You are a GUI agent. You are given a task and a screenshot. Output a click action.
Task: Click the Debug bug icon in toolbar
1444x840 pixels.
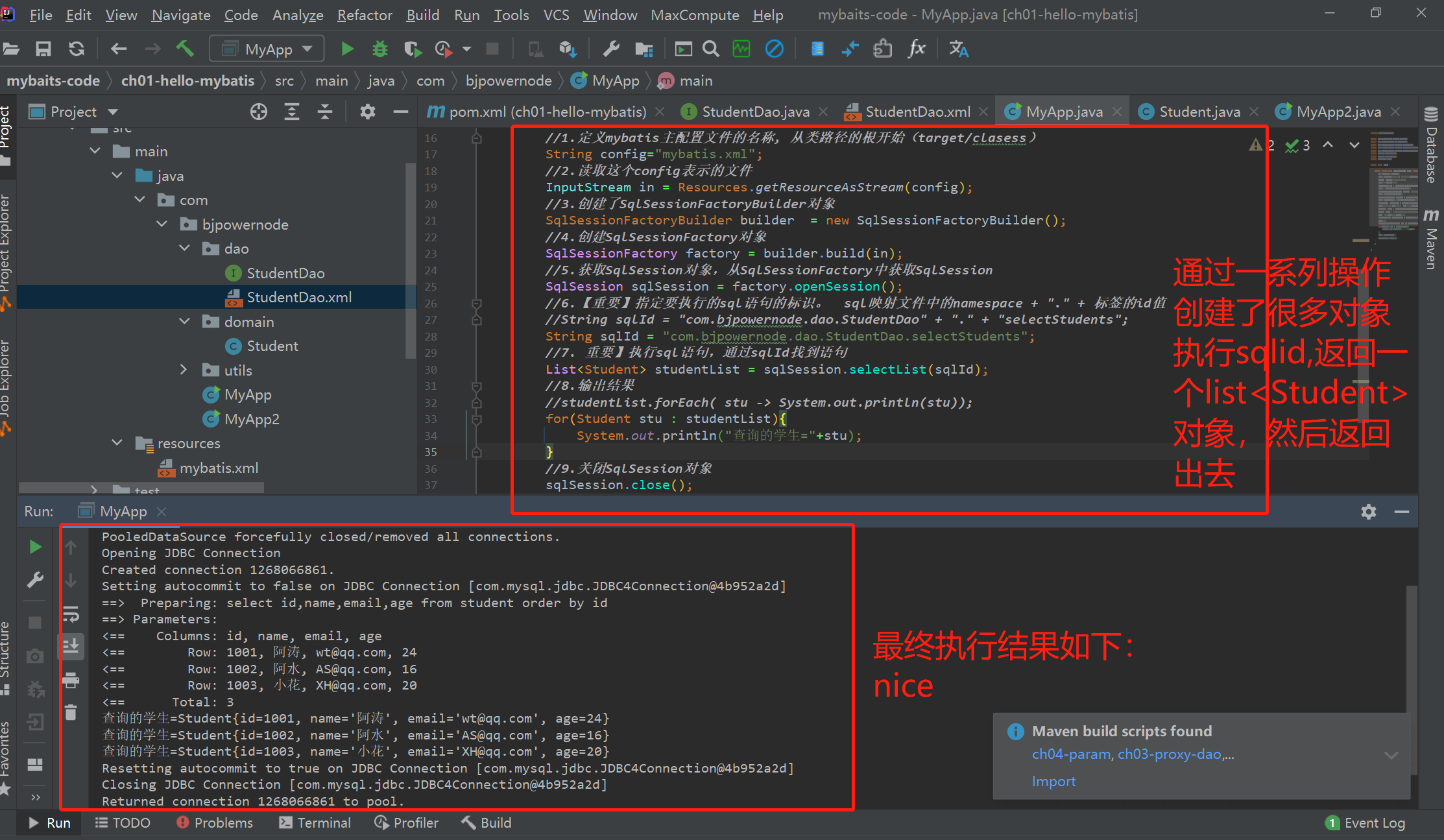(379, 49)
